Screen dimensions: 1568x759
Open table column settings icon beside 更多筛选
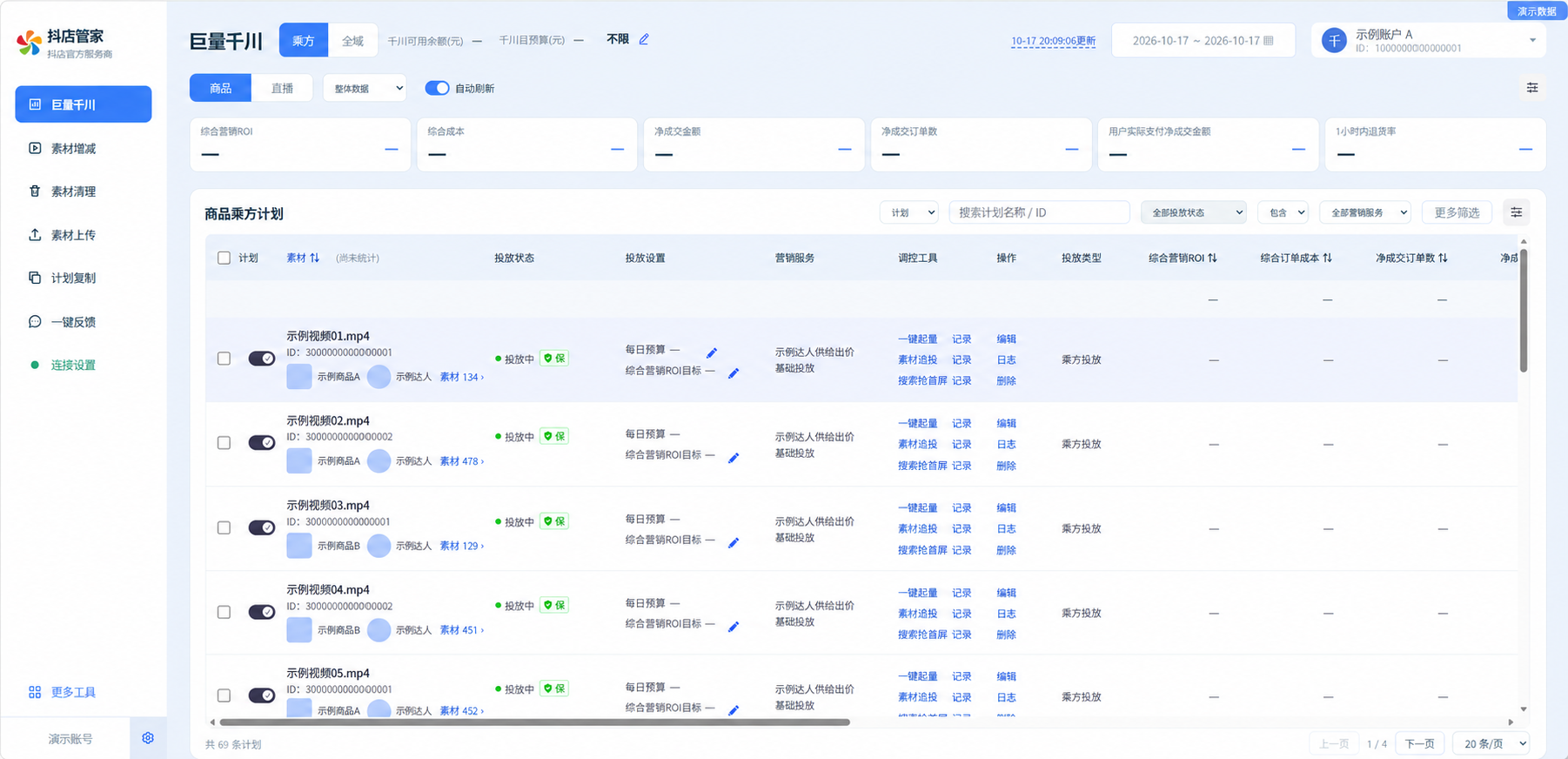(x=1516, y=212)
